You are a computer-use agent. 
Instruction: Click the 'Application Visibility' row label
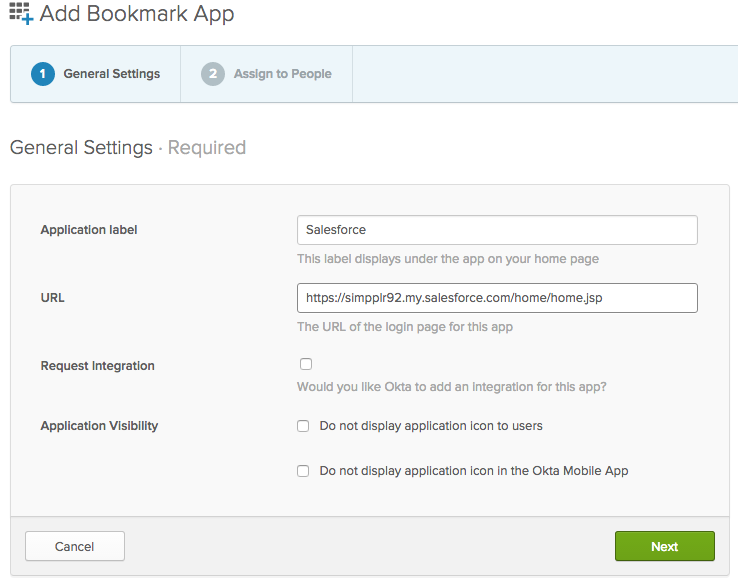pyautogui.click(x=99, y=425)
